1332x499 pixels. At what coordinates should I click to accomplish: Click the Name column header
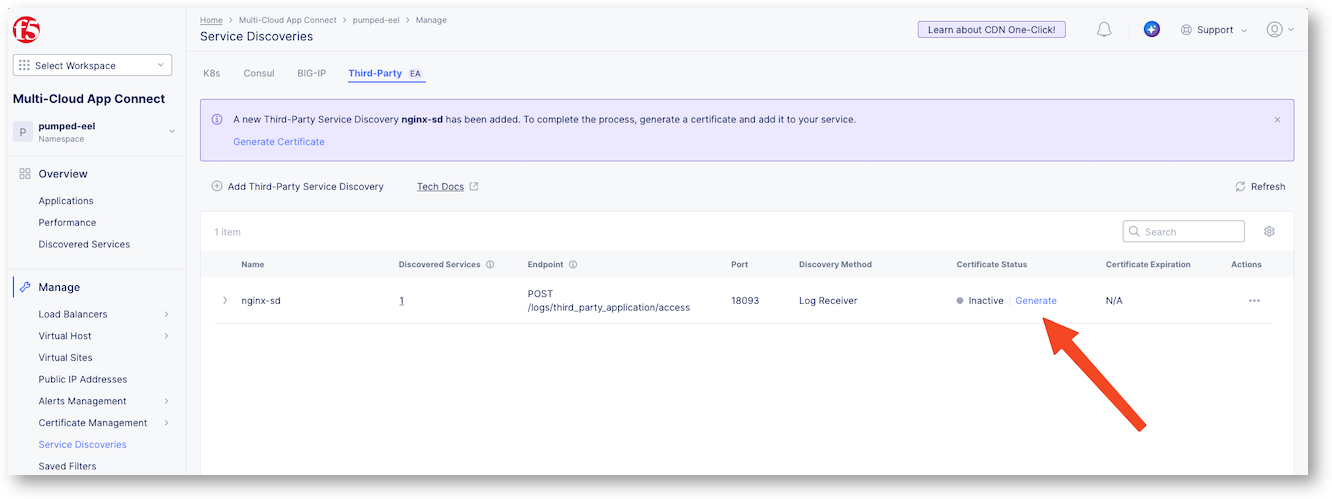(253, 265)
